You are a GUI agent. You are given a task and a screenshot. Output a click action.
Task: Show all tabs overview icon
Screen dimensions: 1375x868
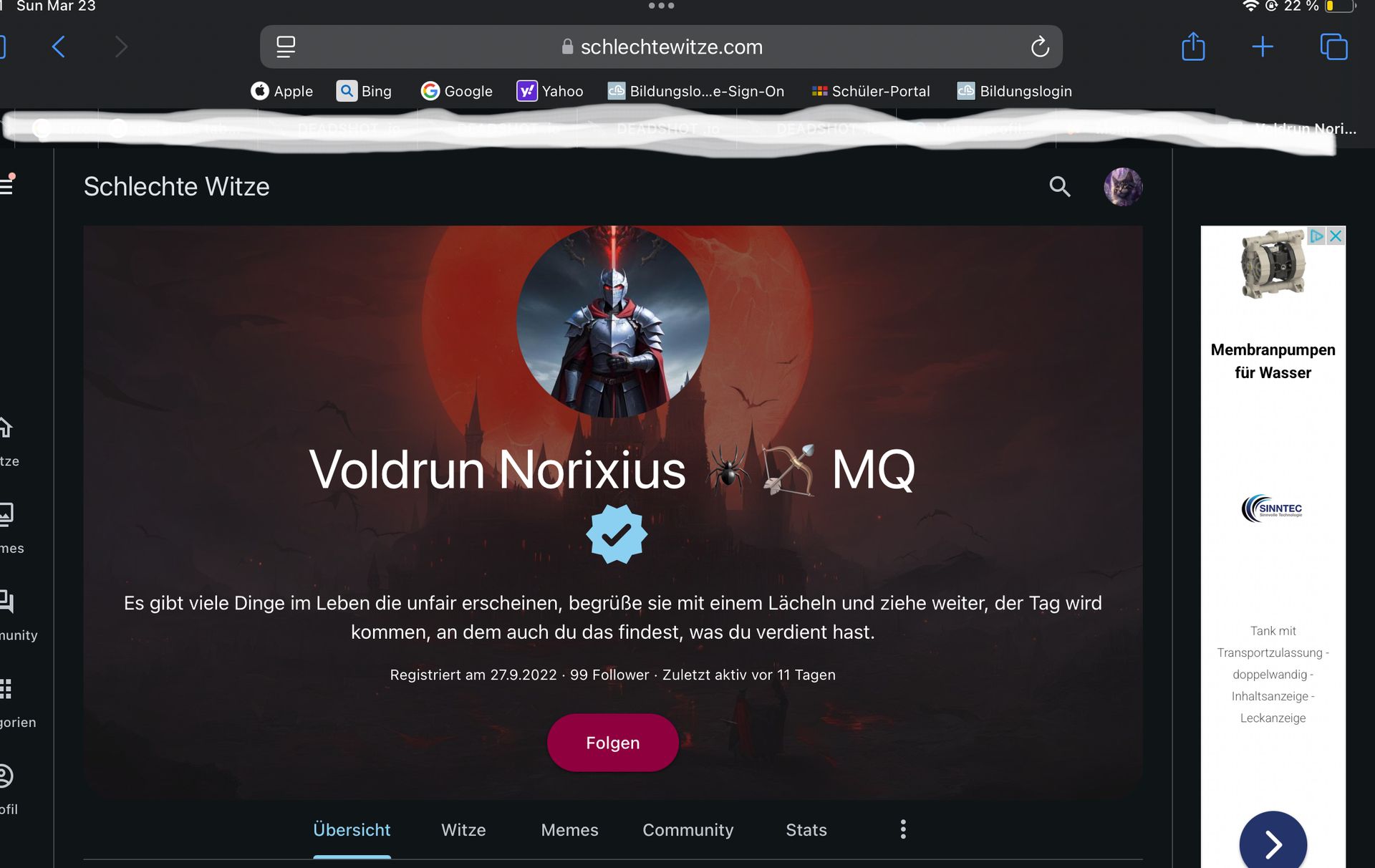(x=1333, y=47)
